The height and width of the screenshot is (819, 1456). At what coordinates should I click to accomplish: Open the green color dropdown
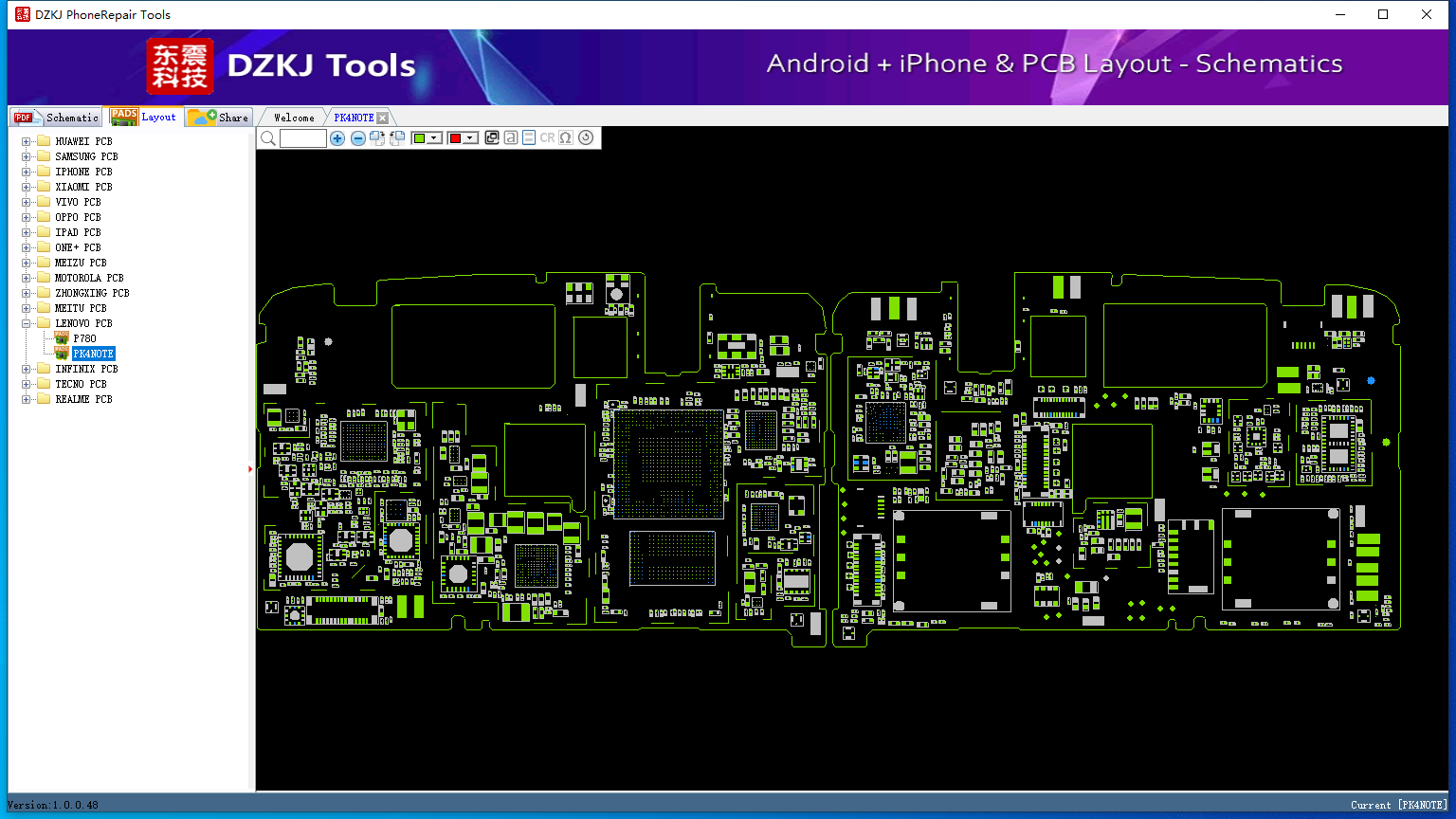coord(434,138)
